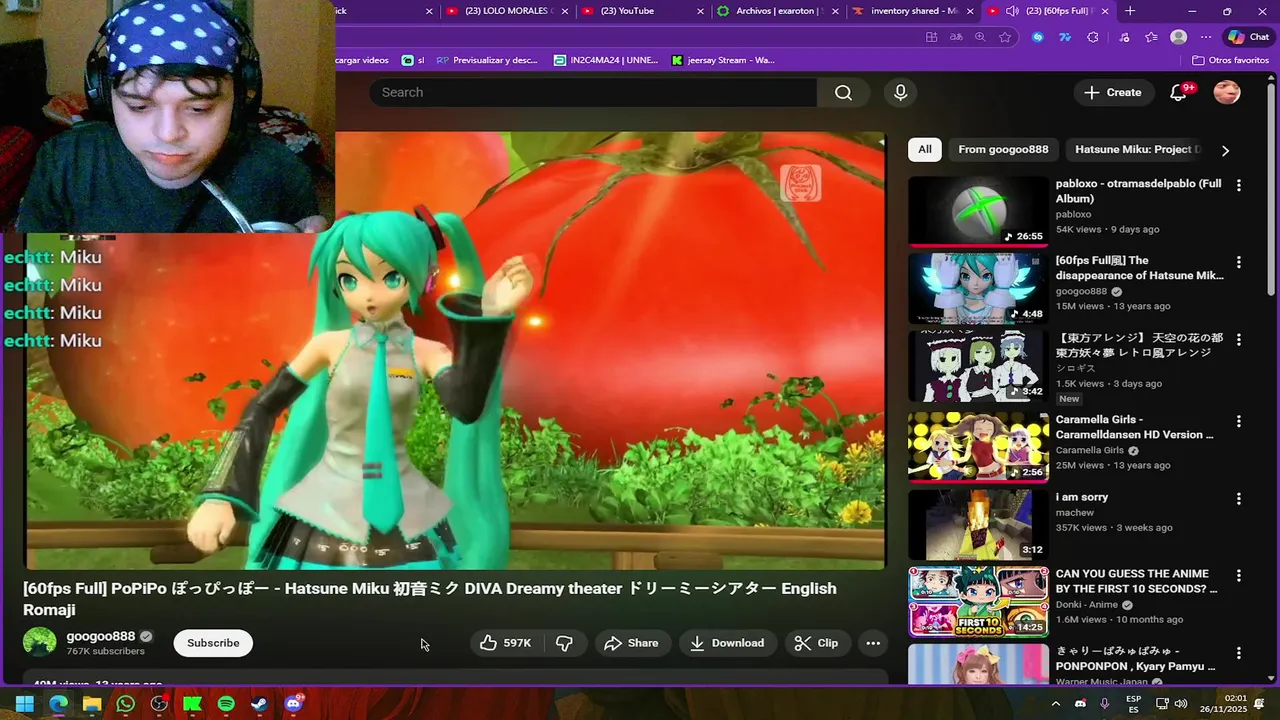Open zoom magnifier icon in address bar
This screenshot has width=1280, height=720.
[x=980, y=37]
